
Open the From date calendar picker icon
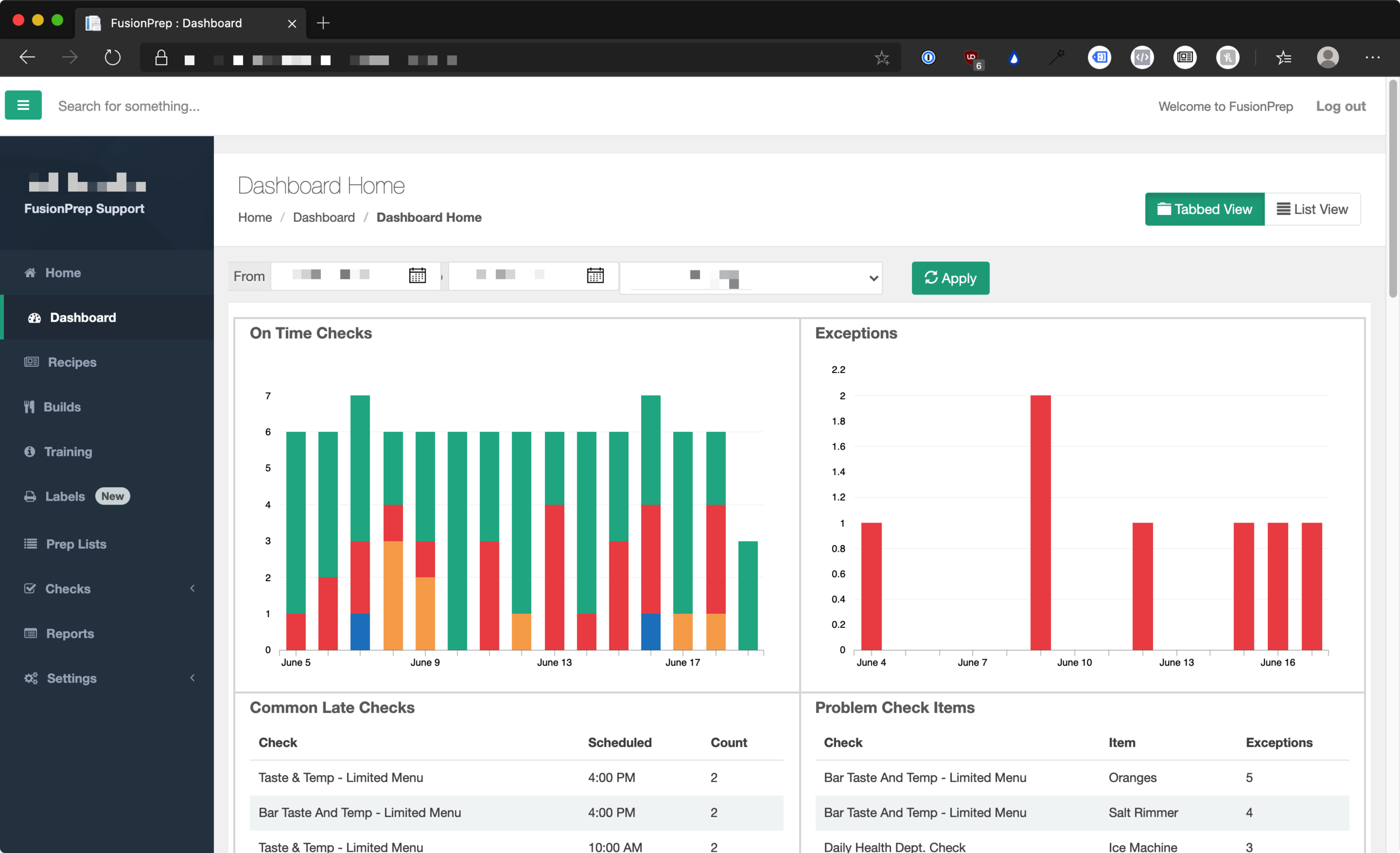(417, 276)
